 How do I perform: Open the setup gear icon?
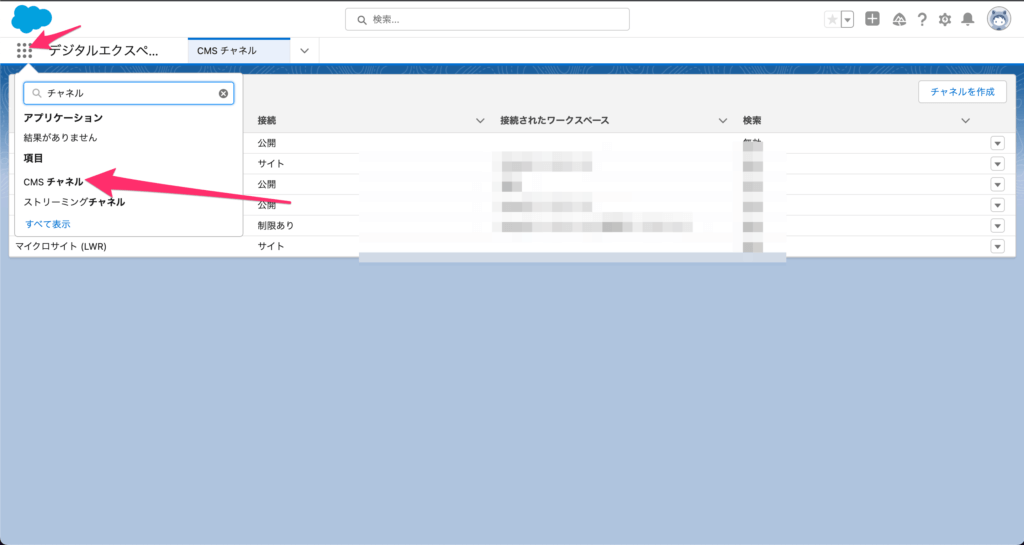click(x=944, y=20)
